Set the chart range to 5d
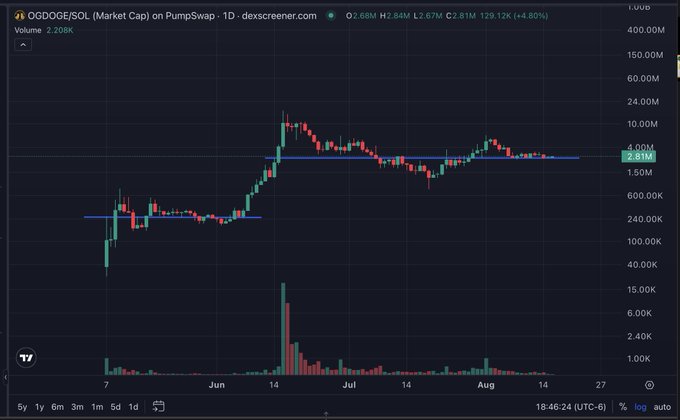Screen dimensions: 680x420 point(115,407)
